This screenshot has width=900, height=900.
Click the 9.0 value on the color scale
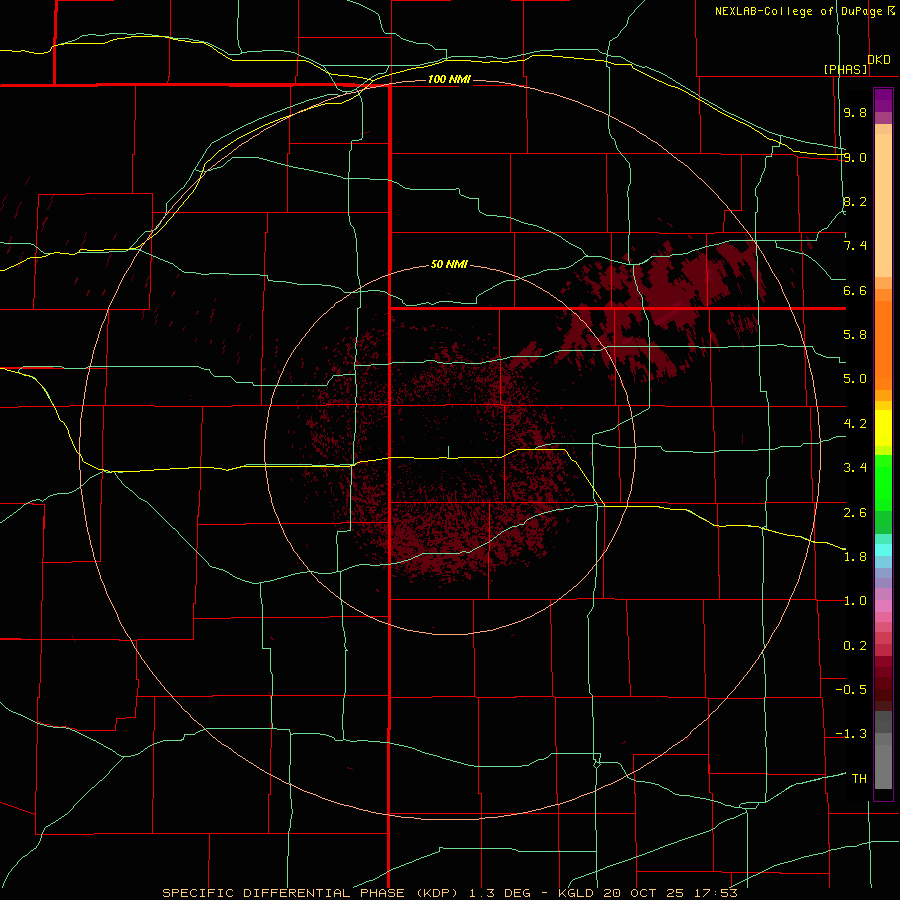click(855, 157)
